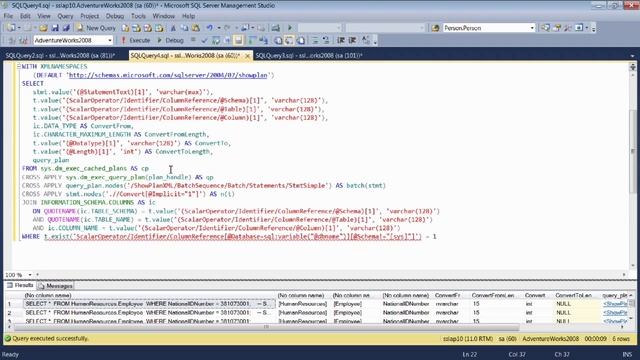Select the Results tab
The height and width of the screenshot is (360, 640).
tap(20, 285)
